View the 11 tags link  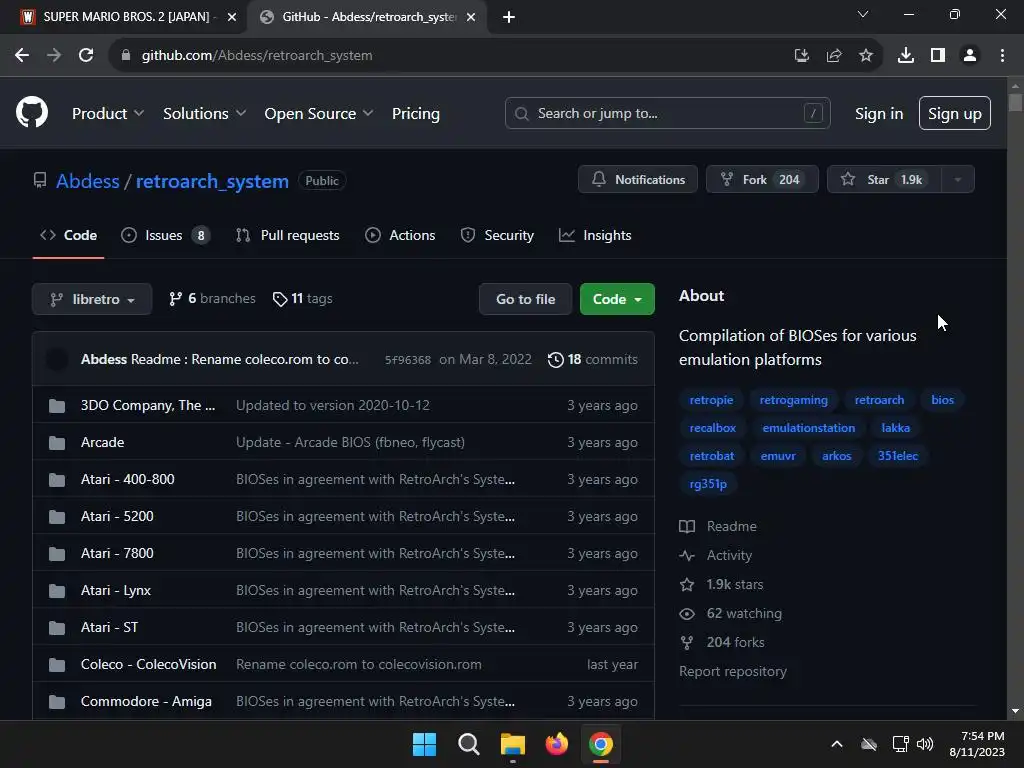303,298
